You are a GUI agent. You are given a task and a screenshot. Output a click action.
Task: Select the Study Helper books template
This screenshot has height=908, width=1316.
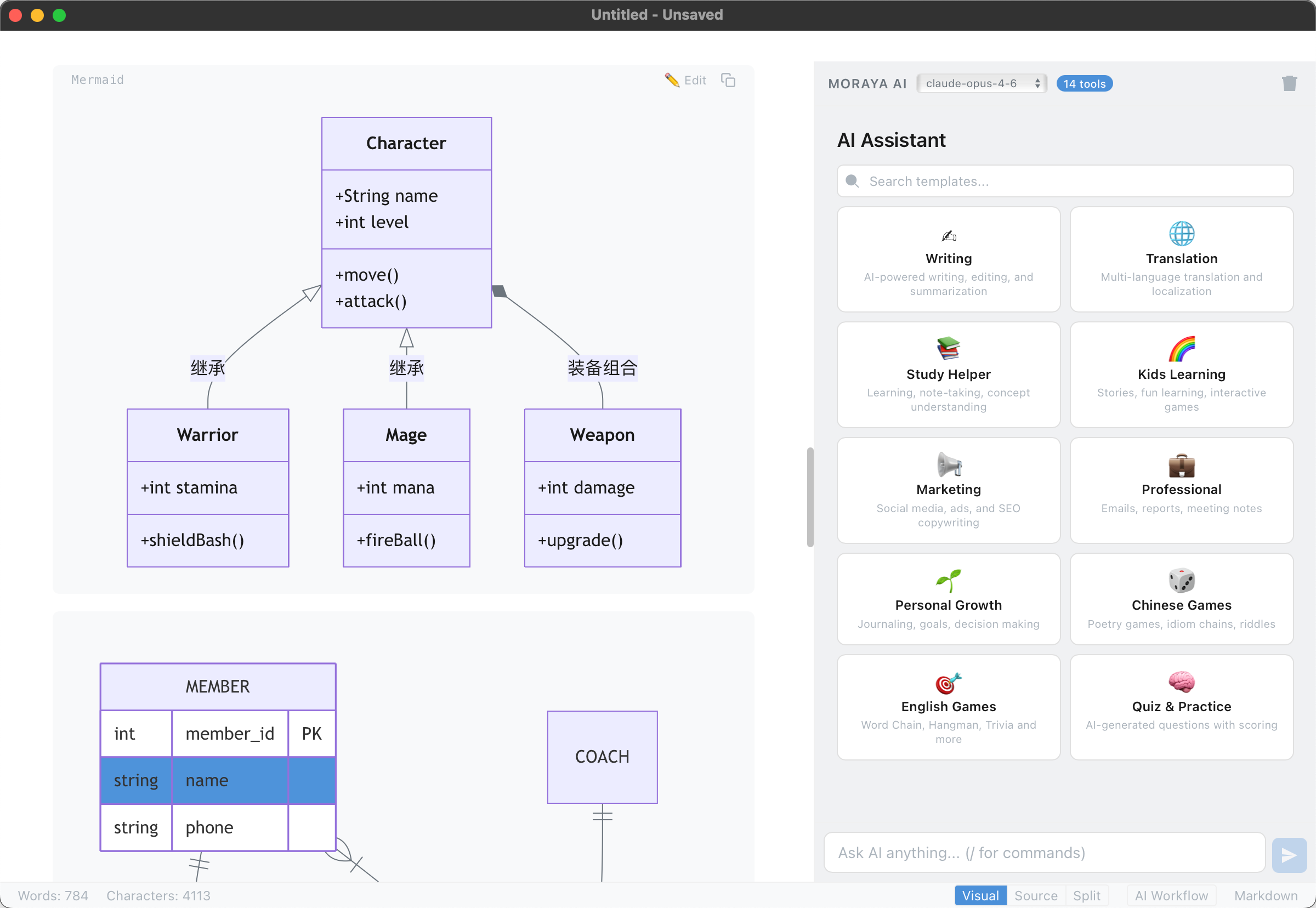click(948, 375)
